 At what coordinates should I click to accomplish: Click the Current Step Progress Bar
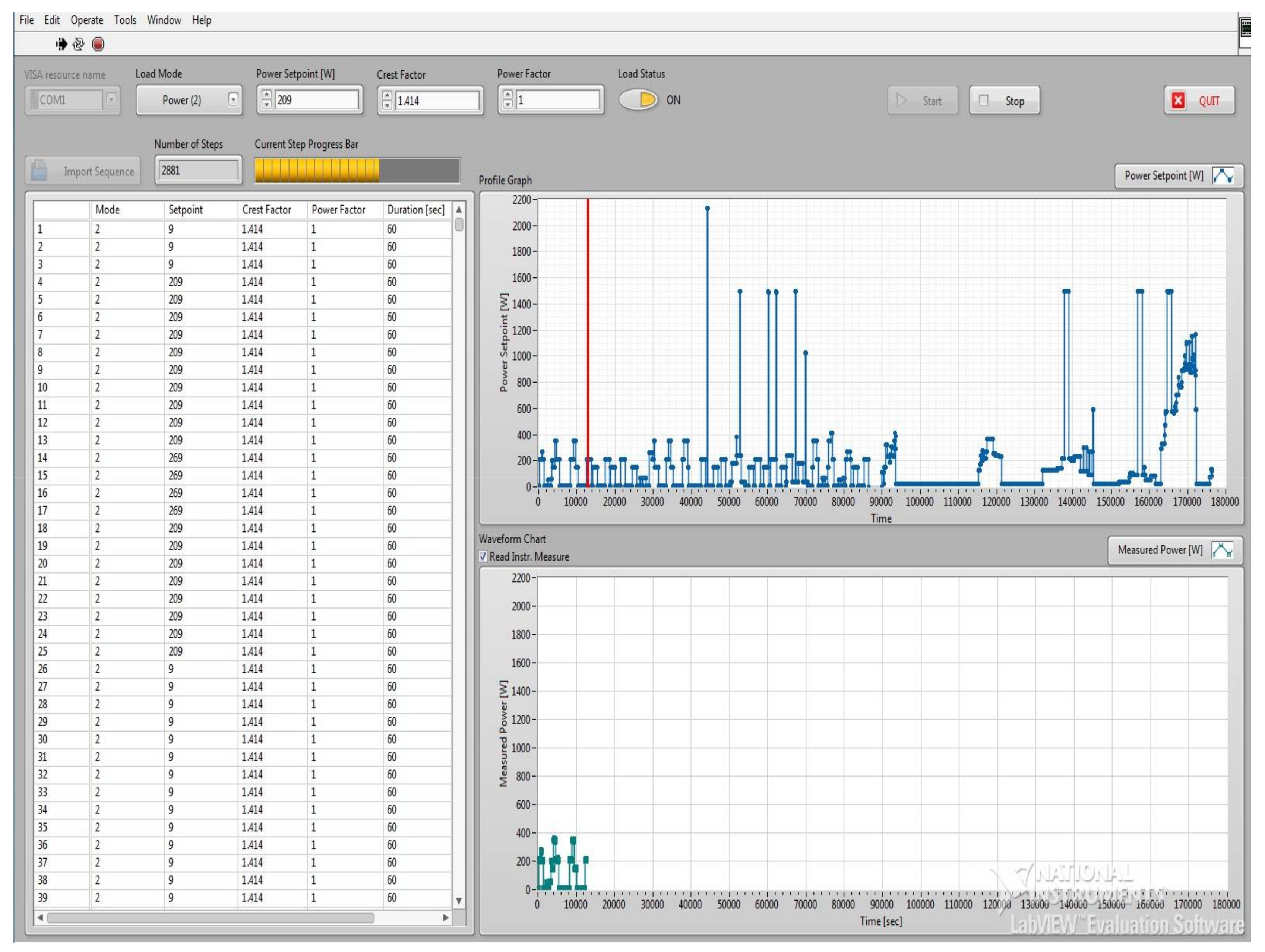pyautogui.click(x=357, y=170)
